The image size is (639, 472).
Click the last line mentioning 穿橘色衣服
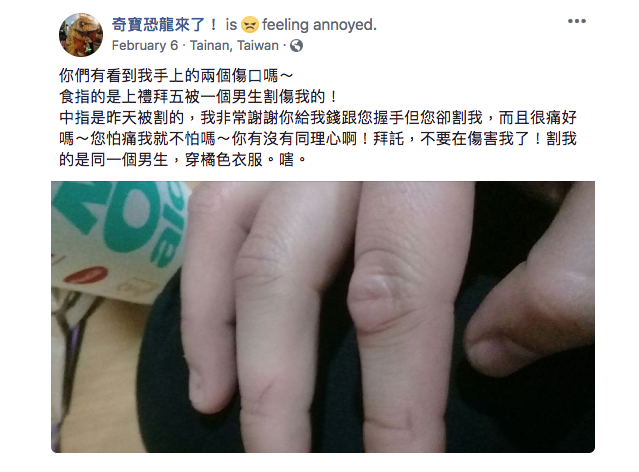coord(182,160)
